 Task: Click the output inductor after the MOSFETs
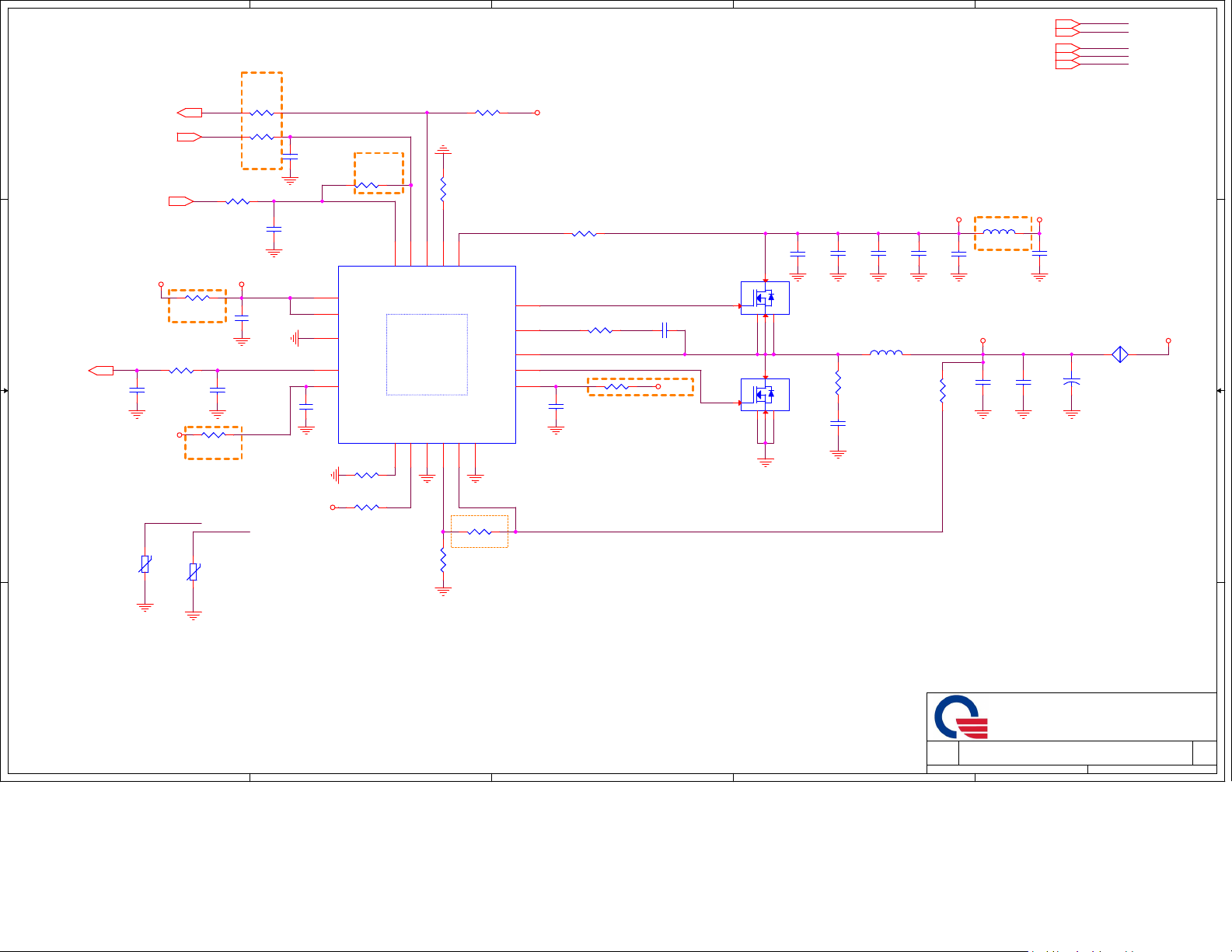[x=886, y=353]
